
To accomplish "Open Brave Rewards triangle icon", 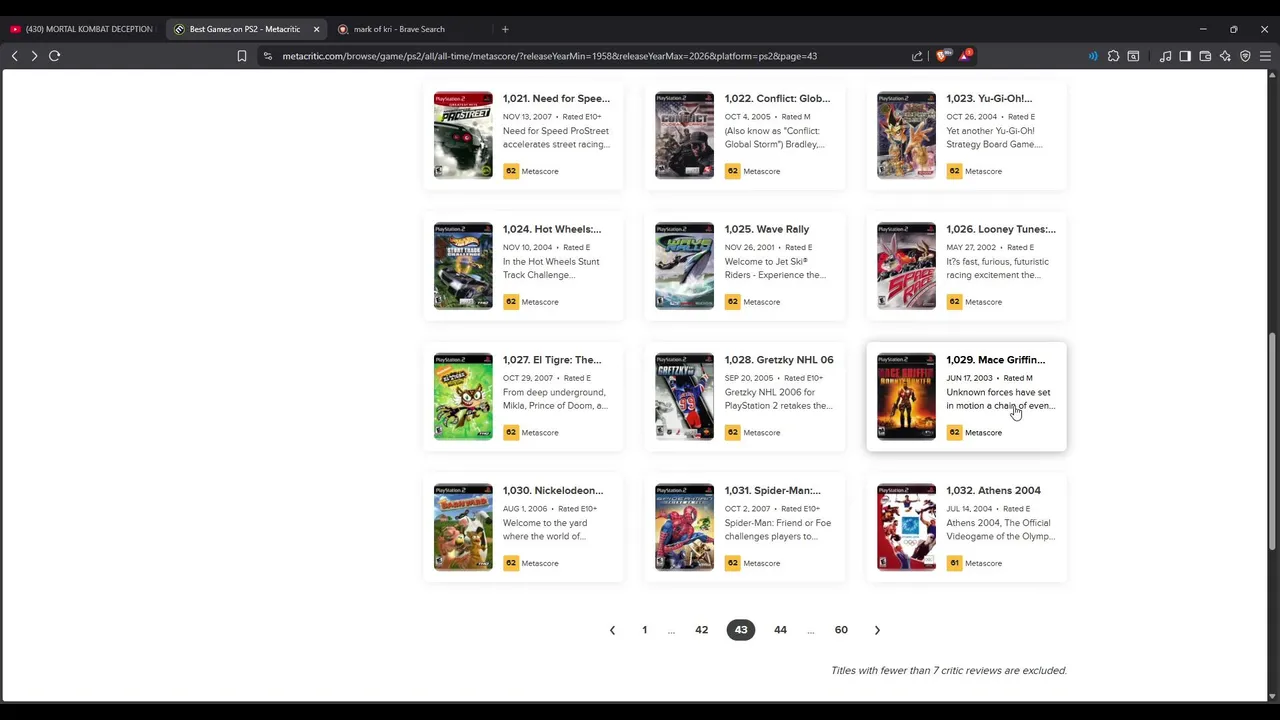I will tap(964, 56).
